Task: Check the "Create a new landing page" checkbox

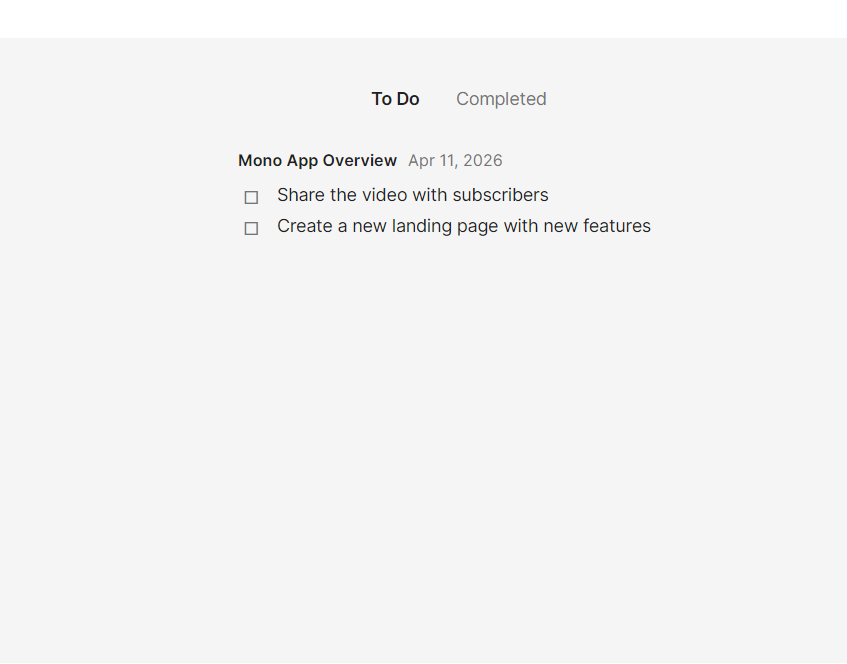Action: point(251,227)
